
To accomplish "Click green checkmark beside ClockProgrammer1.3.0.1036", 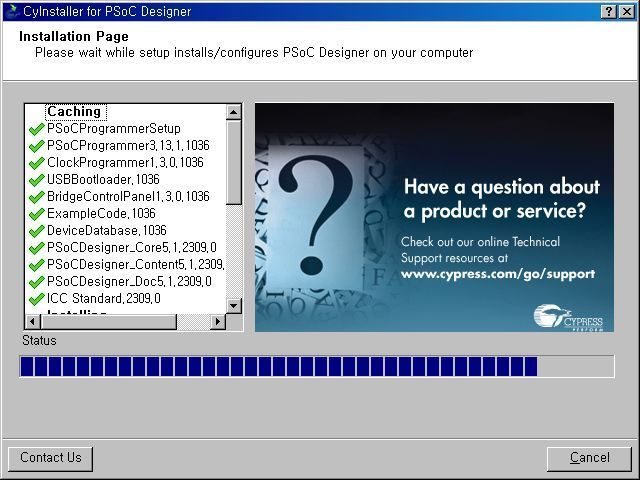I will click(x=37, y=163).
